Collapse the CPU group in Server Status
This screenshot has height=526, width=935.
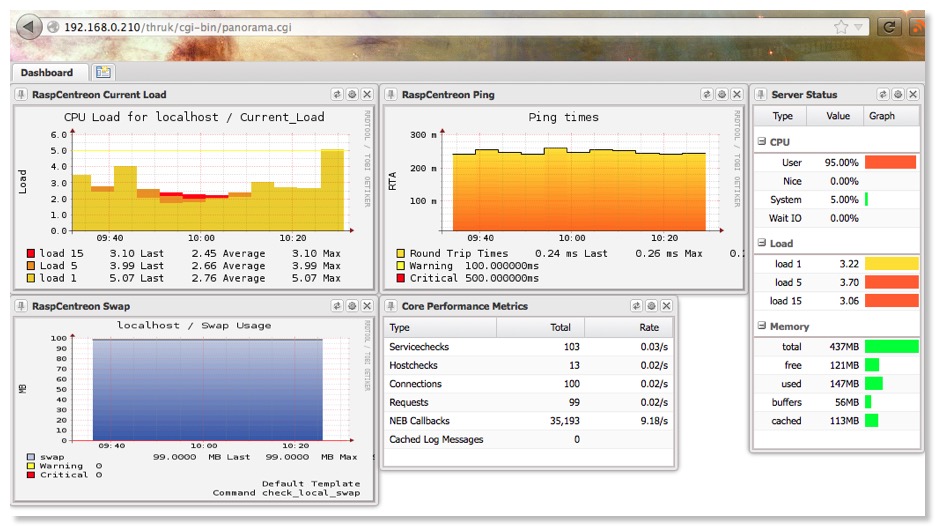pos(761,143)
